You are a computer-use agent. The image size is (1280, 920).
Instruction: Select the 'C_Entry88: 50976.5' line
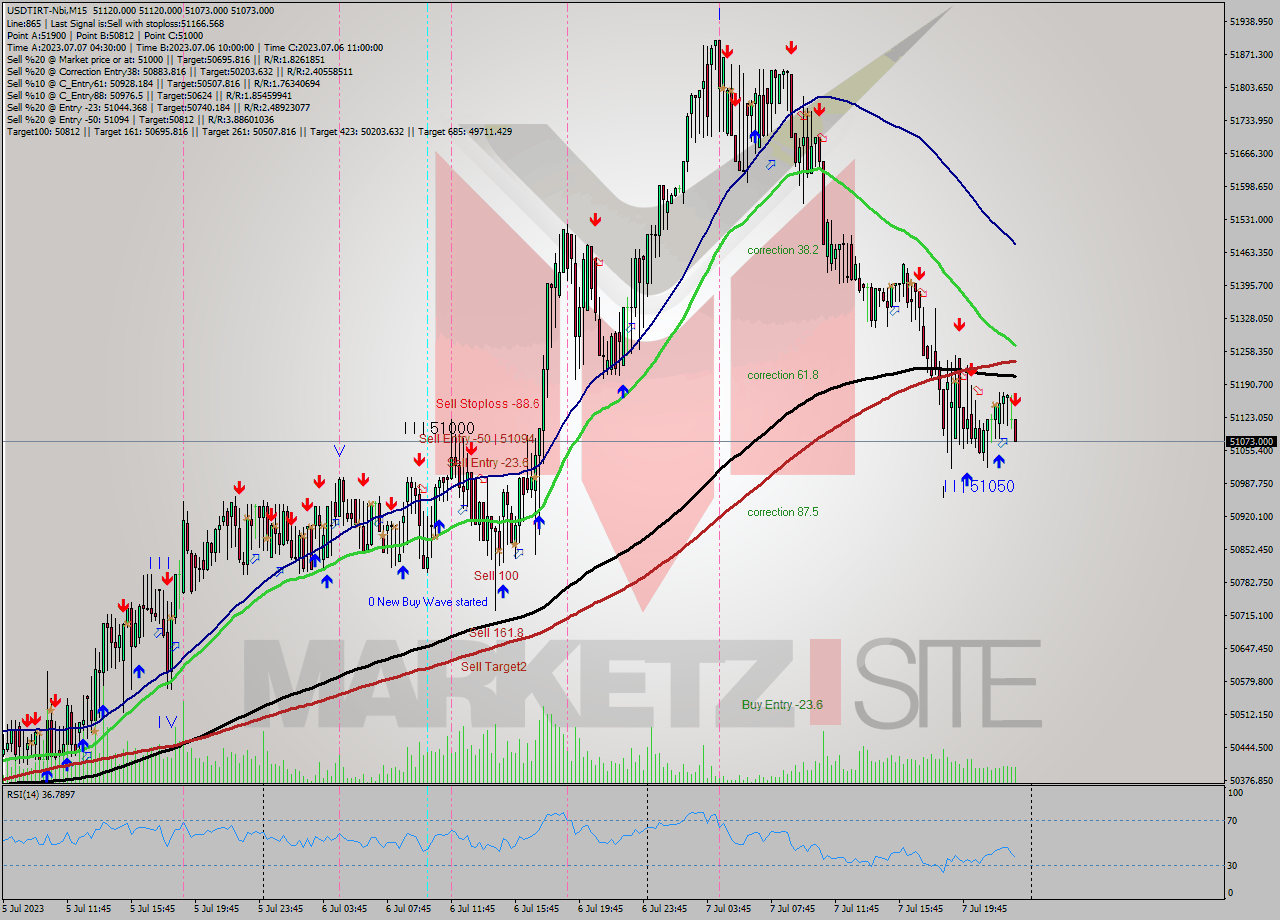(149, 95)
